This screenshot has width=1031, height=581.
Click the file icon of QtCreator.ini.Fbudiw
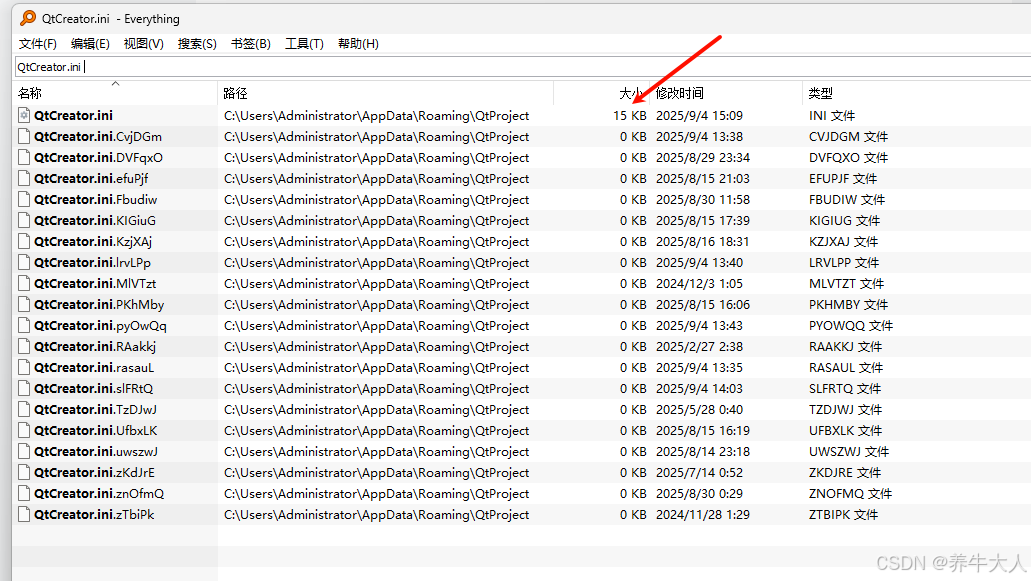click(24, 200)
